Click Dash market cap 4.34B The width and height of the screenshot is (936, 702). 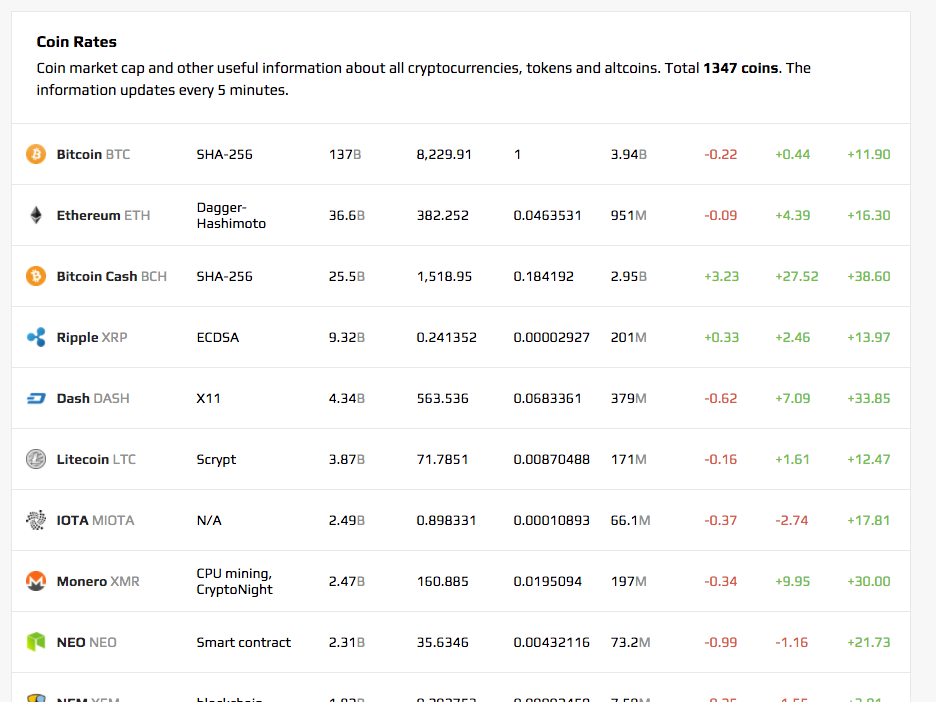tap(347, 398)
